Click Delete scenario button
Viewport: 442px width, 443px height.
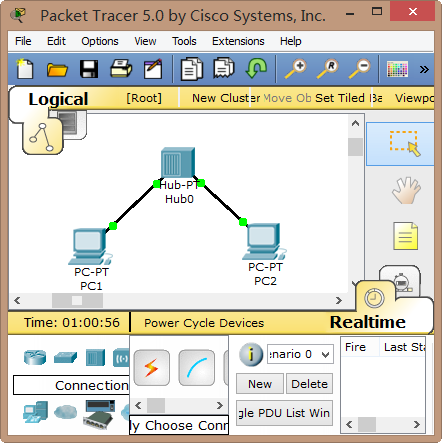point(309,384)
